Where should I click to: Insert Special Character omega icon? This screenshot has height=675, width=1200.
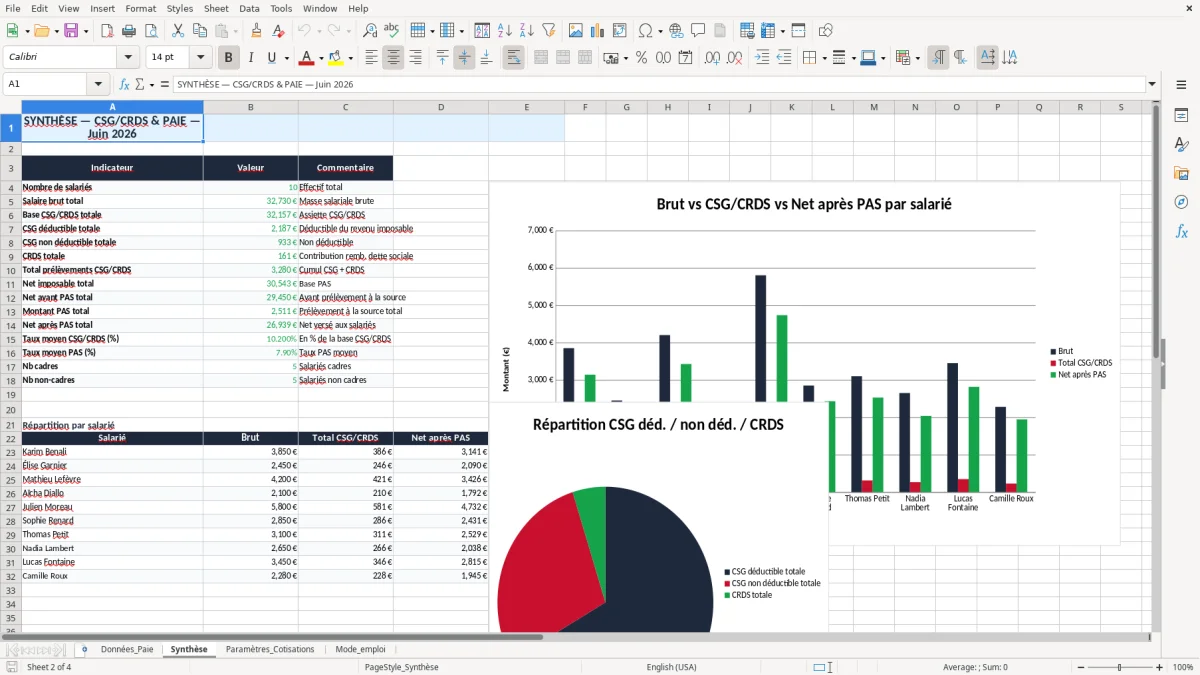[645, 31]
